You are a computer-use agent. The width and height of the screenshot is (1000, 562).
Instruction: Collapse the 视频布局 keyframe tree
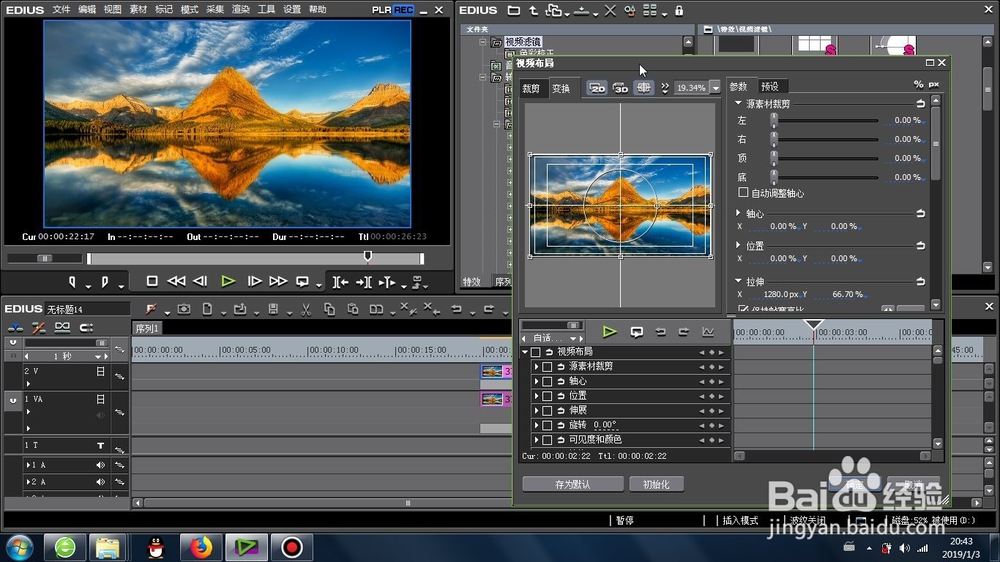pyautogui.click(x=525, y=352)
